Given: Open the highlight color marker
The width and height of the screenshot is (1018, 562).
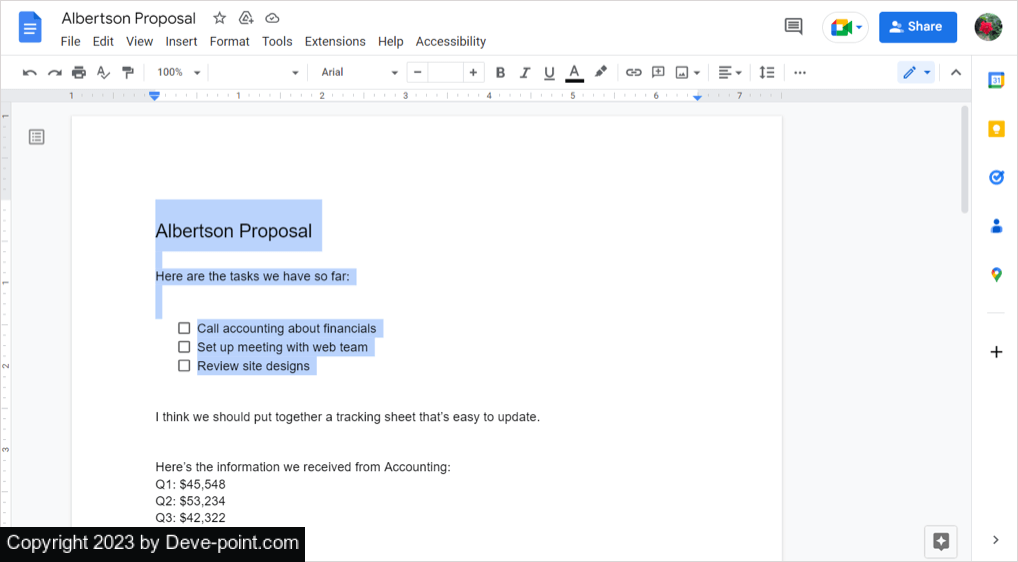Looking at the screenshot, I should pyautogui.click(x=600, y=72).
